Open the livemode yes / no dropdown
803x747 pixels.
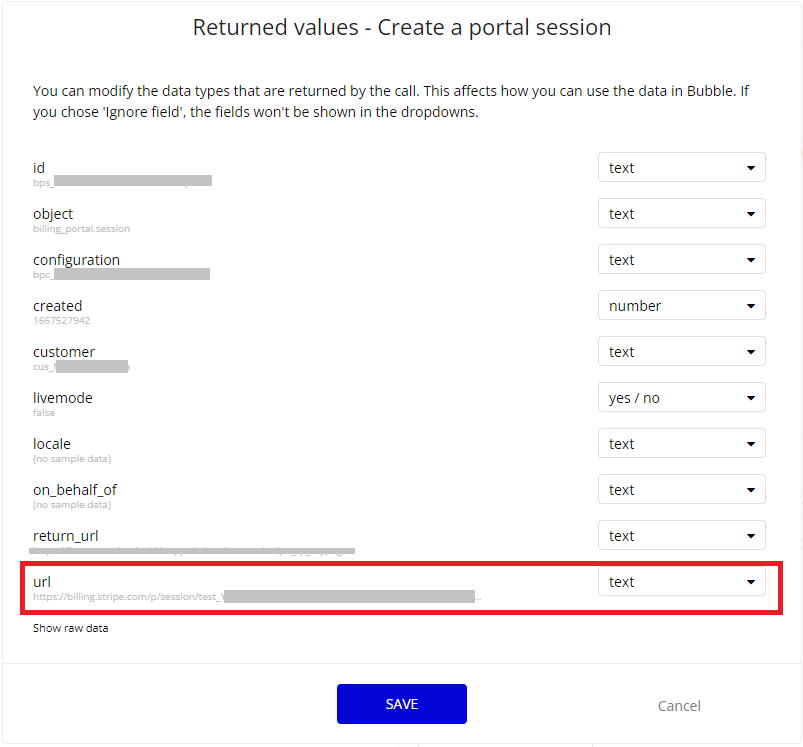(x=681, y=398)
